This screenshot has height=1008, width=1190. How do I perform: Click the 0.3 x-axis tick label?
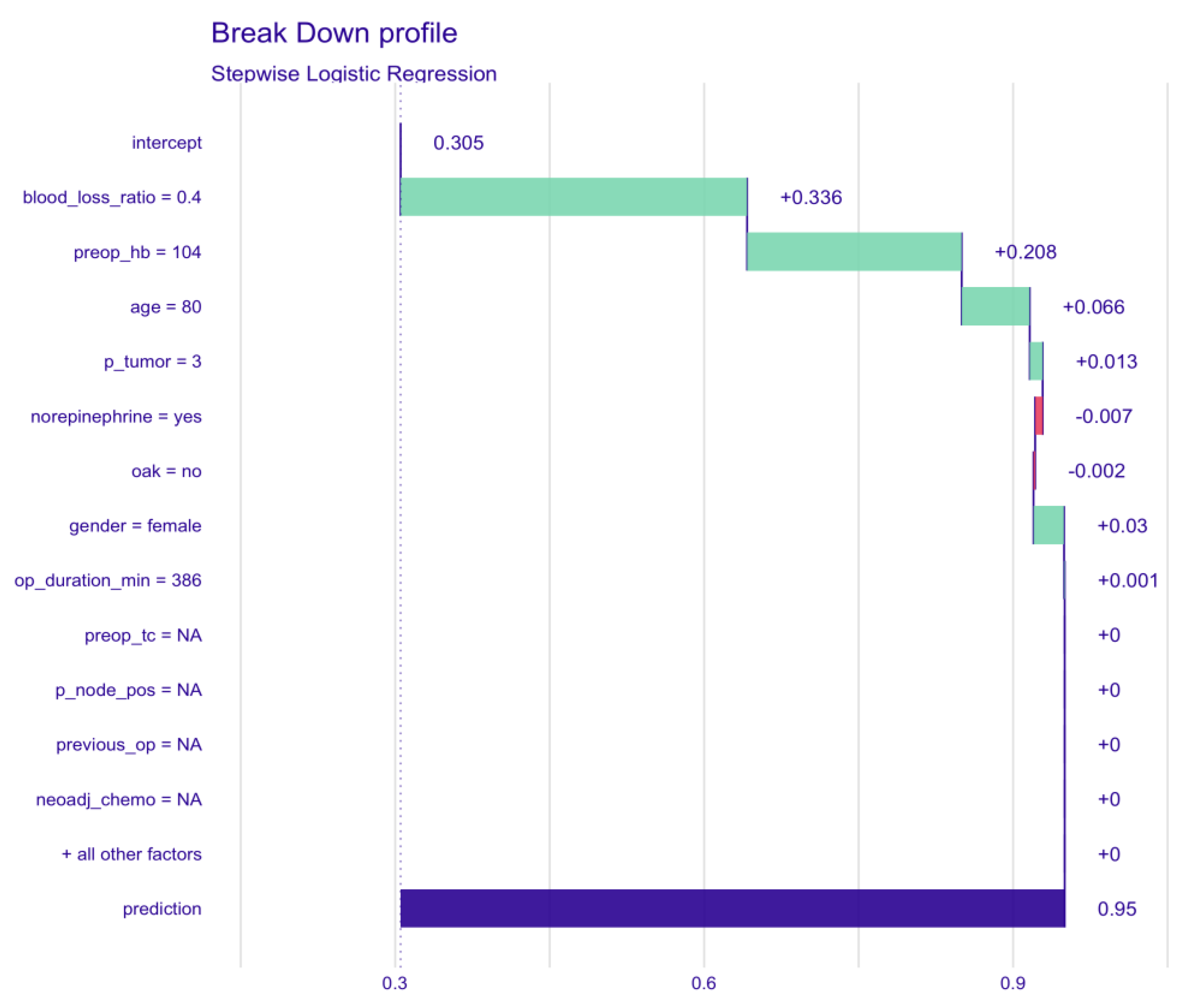(394, 983)
